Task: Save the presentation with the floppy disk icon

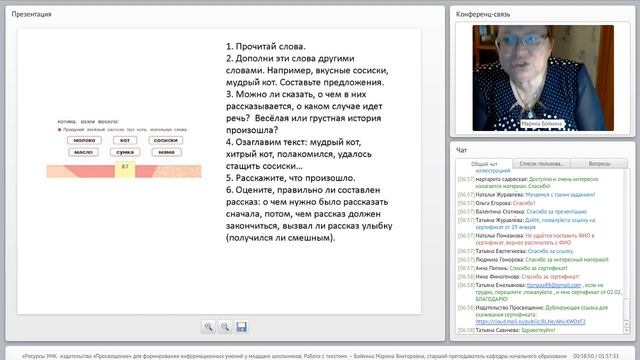Action: pos(241,327)
